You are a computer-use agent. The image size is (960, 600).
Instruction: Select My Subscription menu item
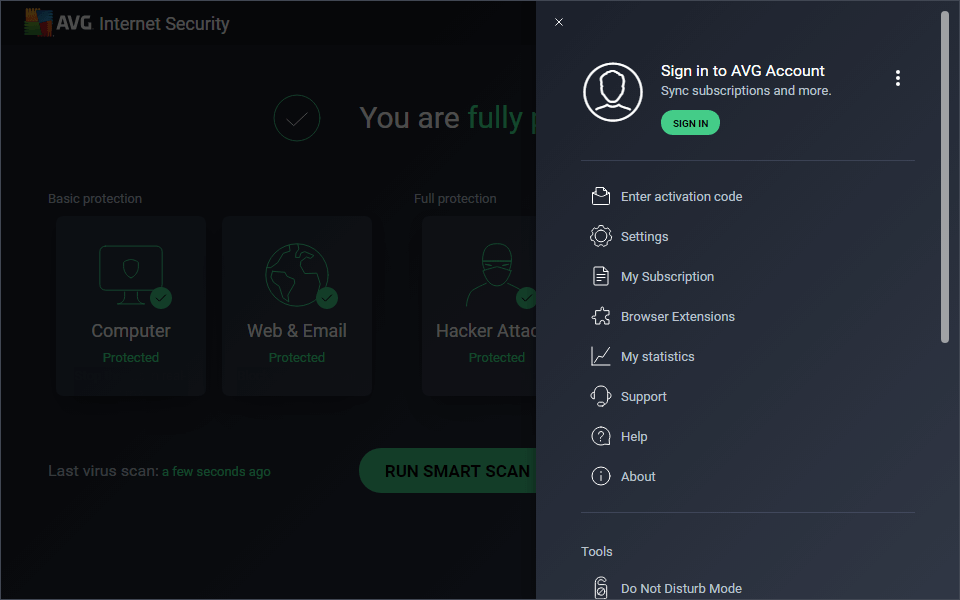coord(667,277)
